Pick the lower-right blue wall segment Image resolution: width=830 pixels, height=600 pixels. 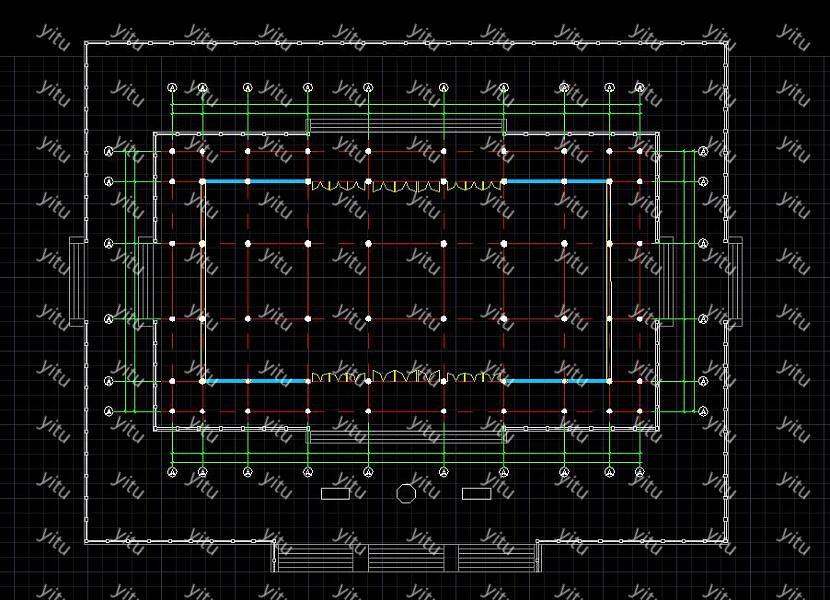coord(556,381)
